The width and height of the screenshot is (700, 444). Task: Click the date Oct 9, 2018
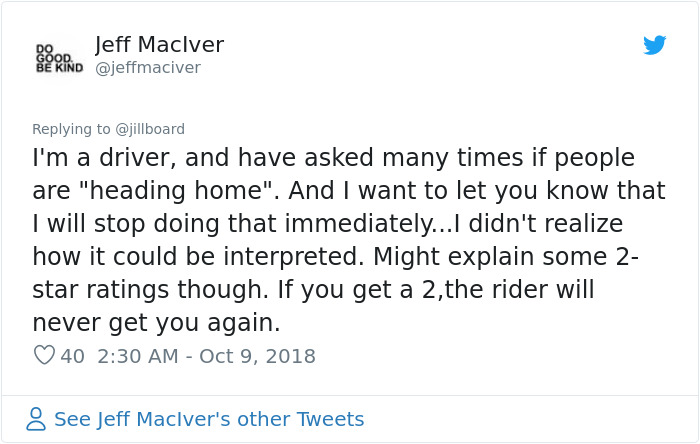coord(256,356)
